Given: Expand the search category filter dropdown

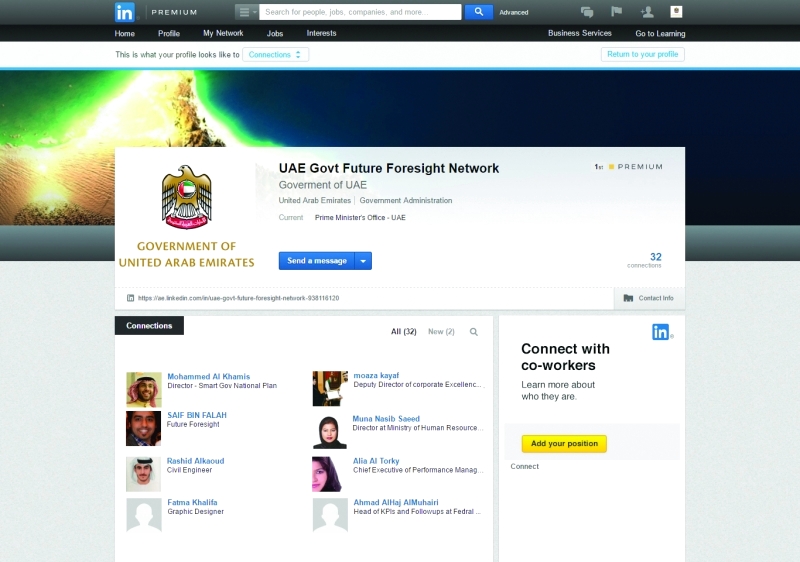Looking at the screenshot, I should tap(247, 12).
